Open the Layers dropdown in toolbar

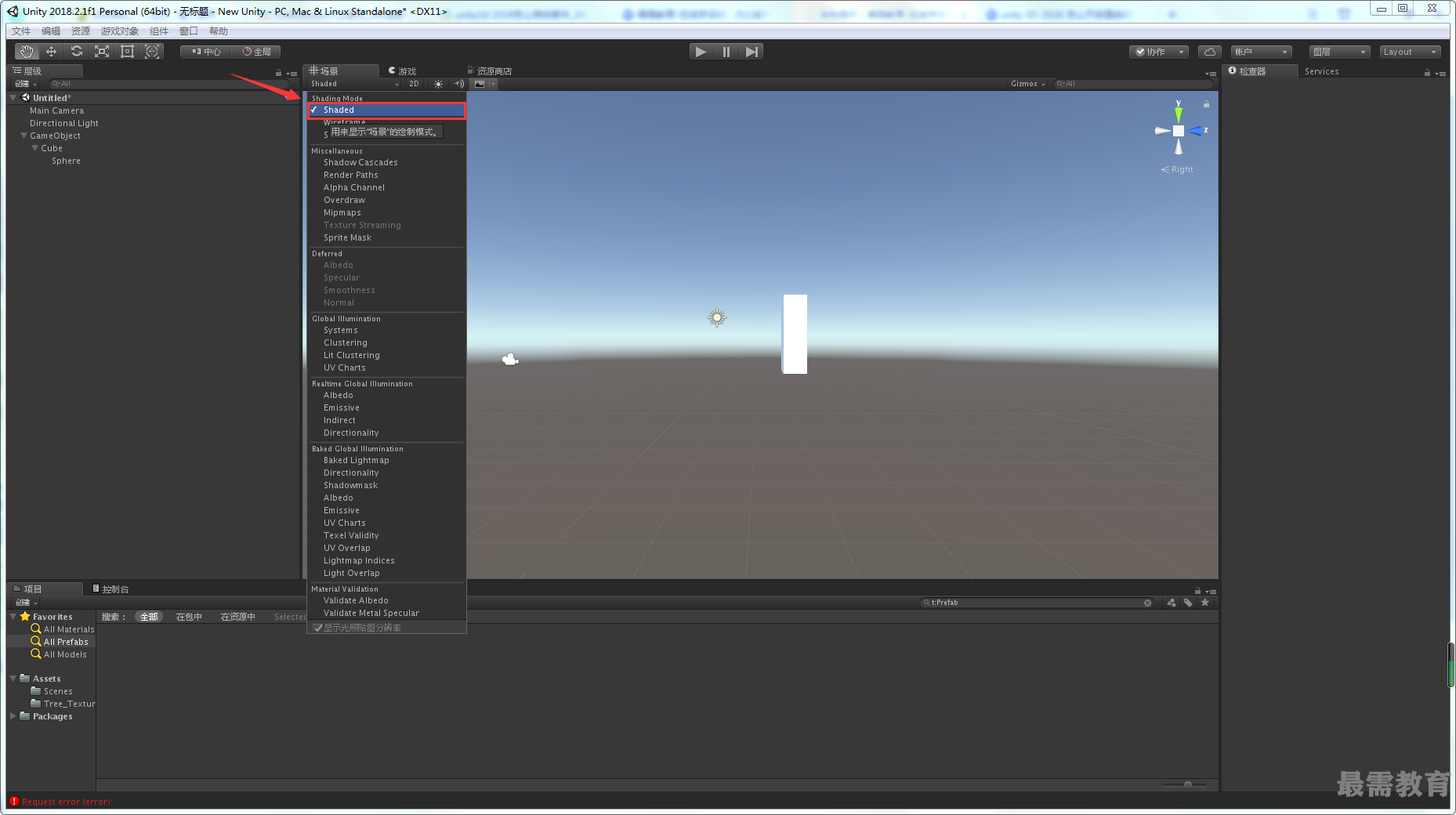1339,52
